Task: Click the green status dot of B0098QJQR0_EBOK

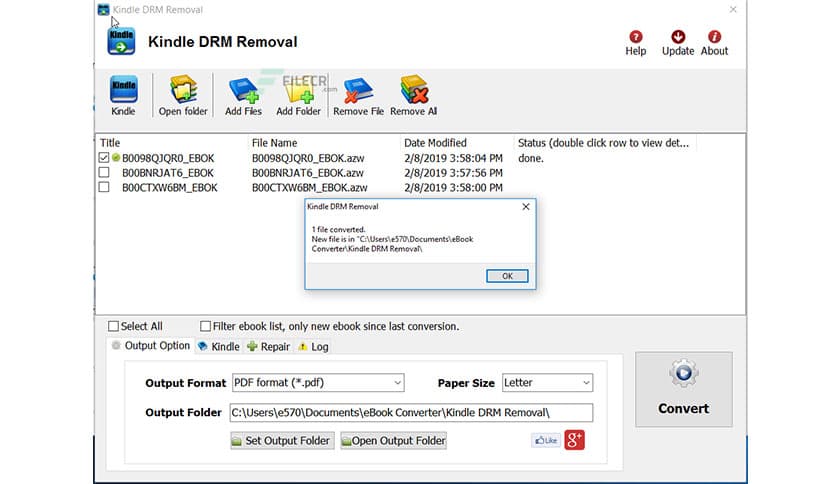Action: [x=116, y=158]
